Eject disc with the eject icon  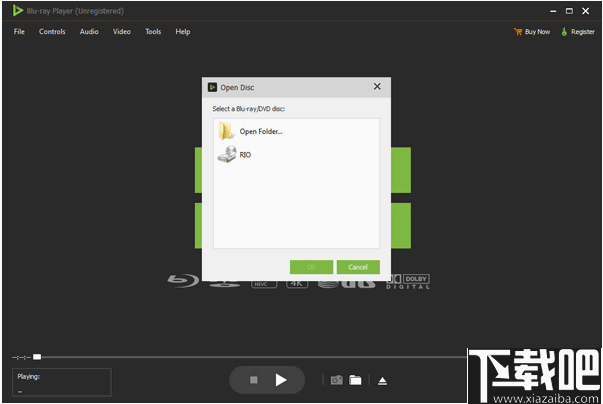tap(382, 381)
